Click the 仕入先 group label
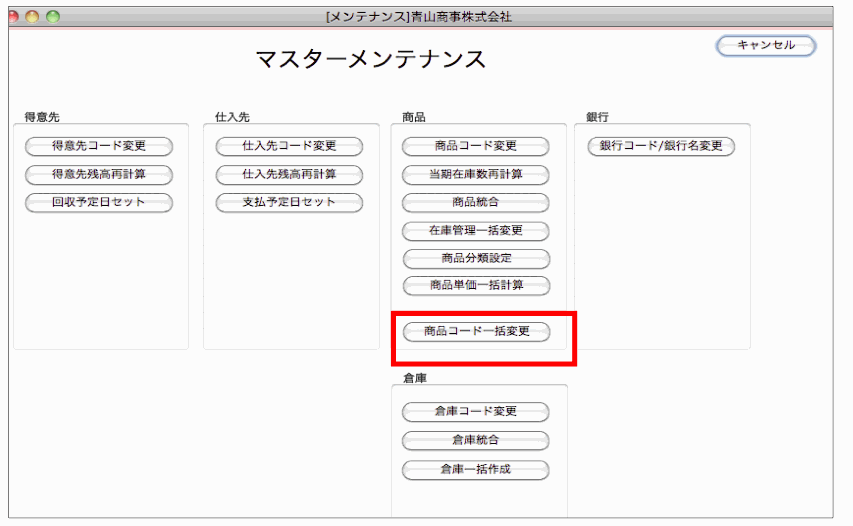This screenshot has height=526, width=853. coord(232,117)
